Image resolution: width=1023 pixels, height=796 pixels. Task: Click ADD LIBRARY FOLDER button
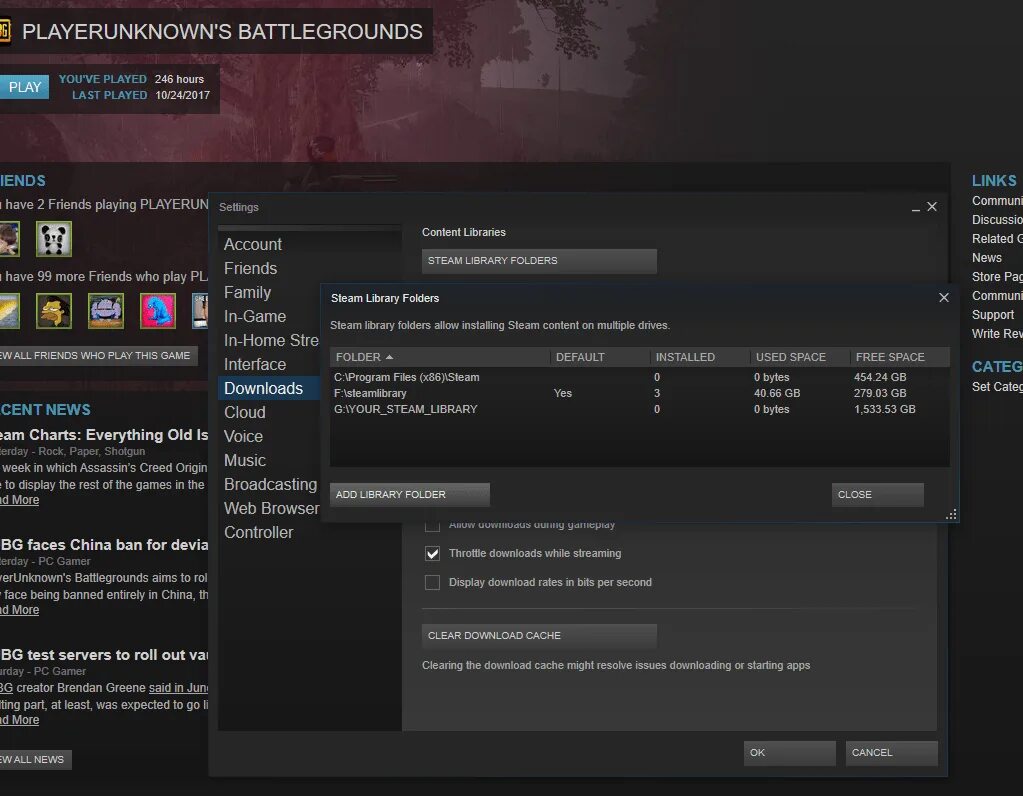click(410, 495)
